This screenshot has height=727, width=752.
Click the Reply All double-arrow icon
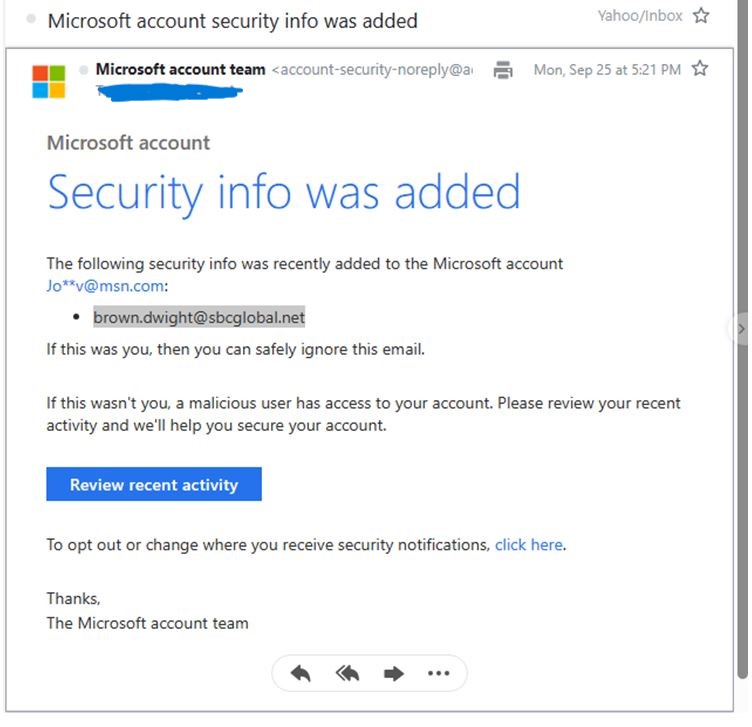[x=347, y=674]
